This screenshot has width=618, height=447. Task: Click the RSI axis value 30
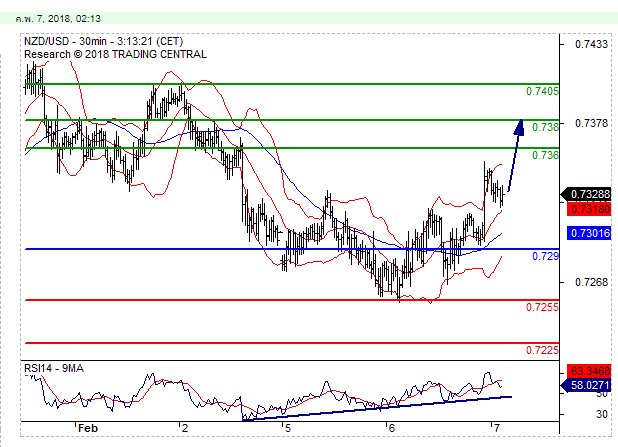(601, 414)
